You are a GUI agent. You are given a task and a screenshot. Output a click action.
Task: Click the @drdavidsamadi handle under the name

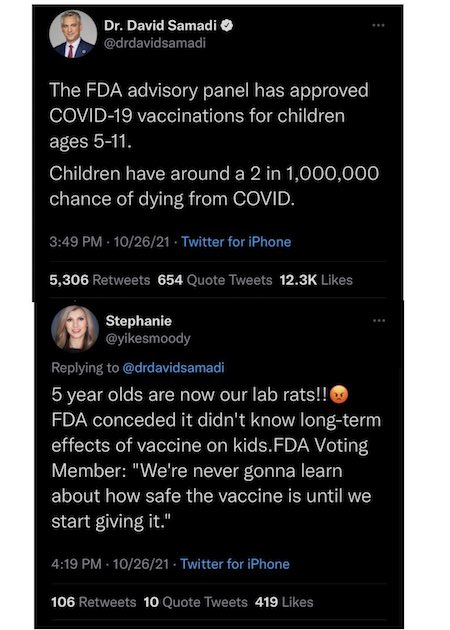(155, 43)
